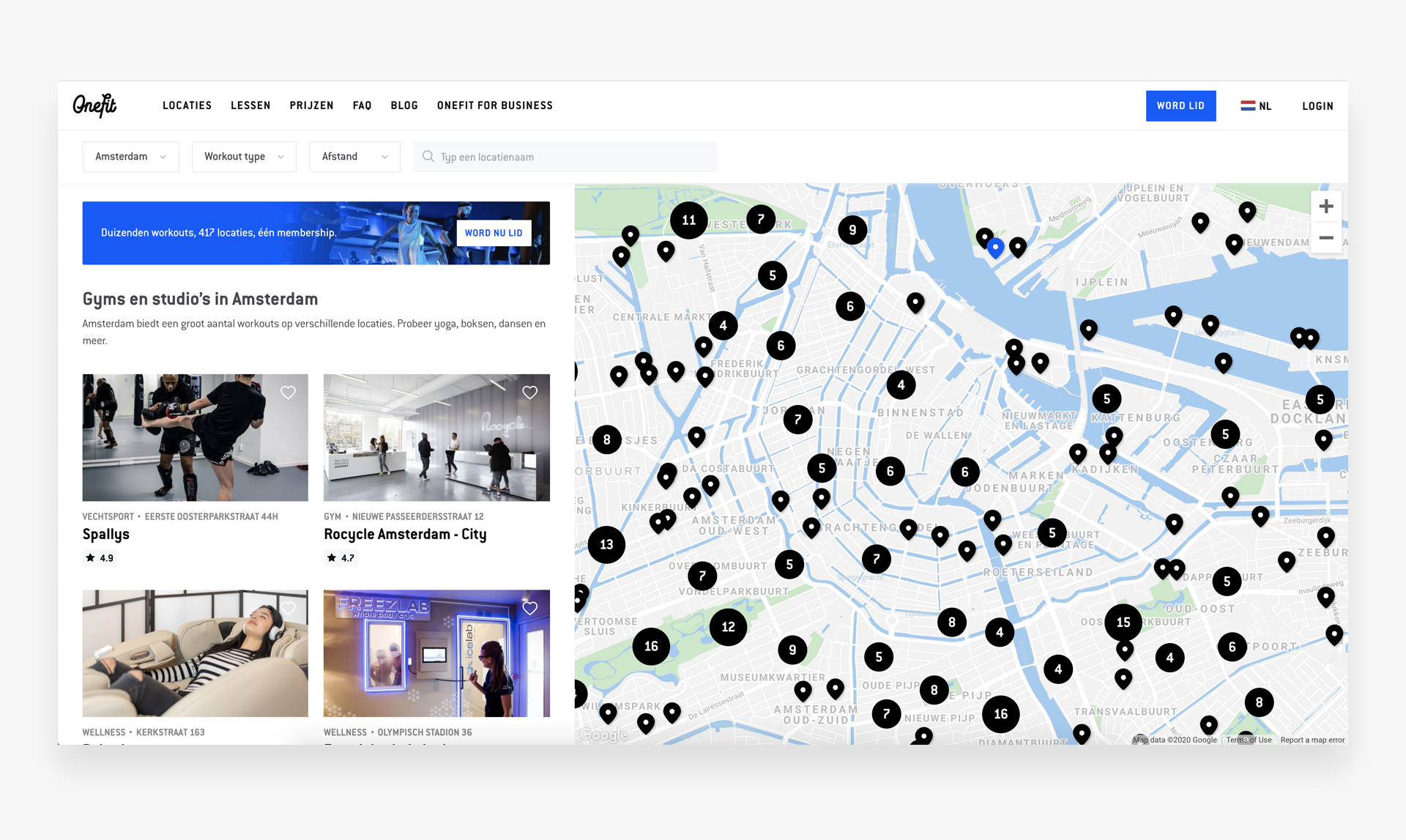Open cluster 9 at top of map
The width and height of the screenshot is (1406, 840).
[x=852, y=230]
